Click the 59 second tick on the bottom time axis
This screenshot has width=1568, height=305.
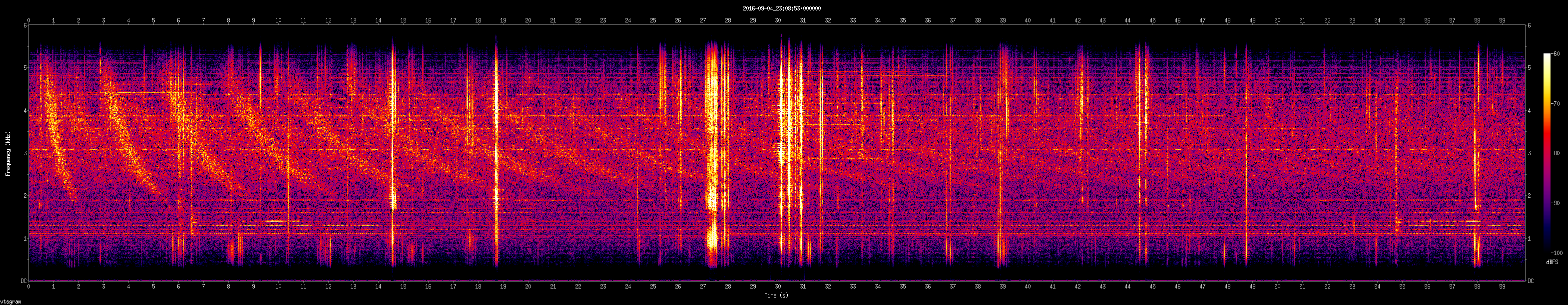click(1502, 286)
